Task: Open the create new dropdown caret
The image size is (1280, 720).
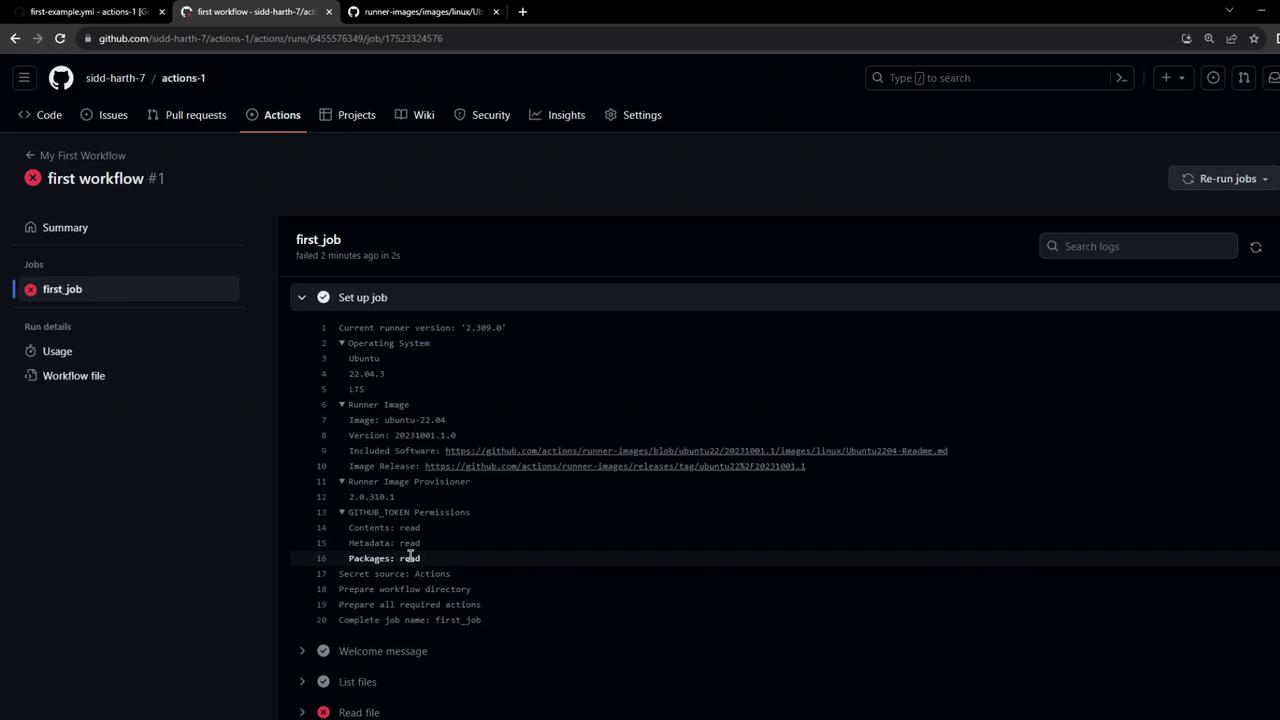Action: point(1181,78)
